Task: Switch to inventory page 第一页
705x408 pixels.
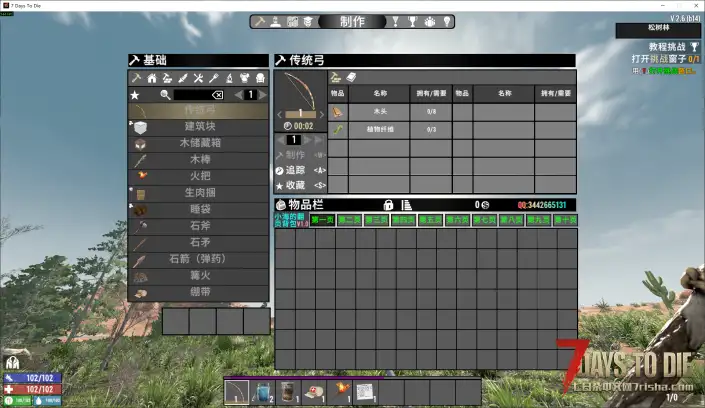Action: coord(322,220)
